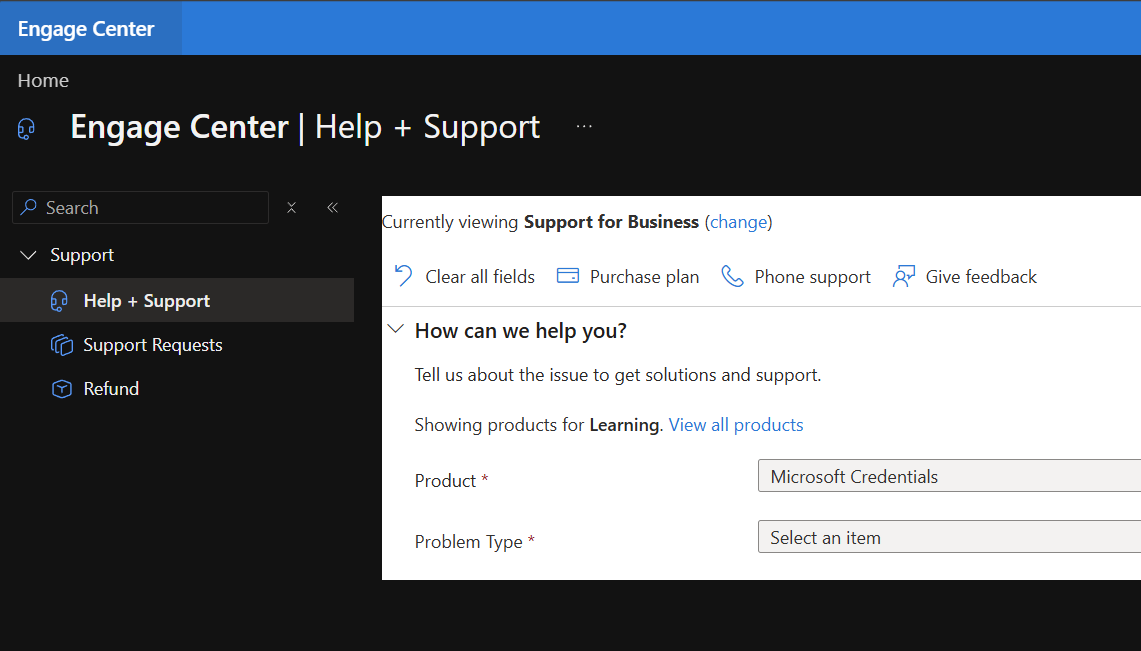Click the Support Requests stacked pages icon
This screenshot has width=1141, height=651.
[62, 345]
